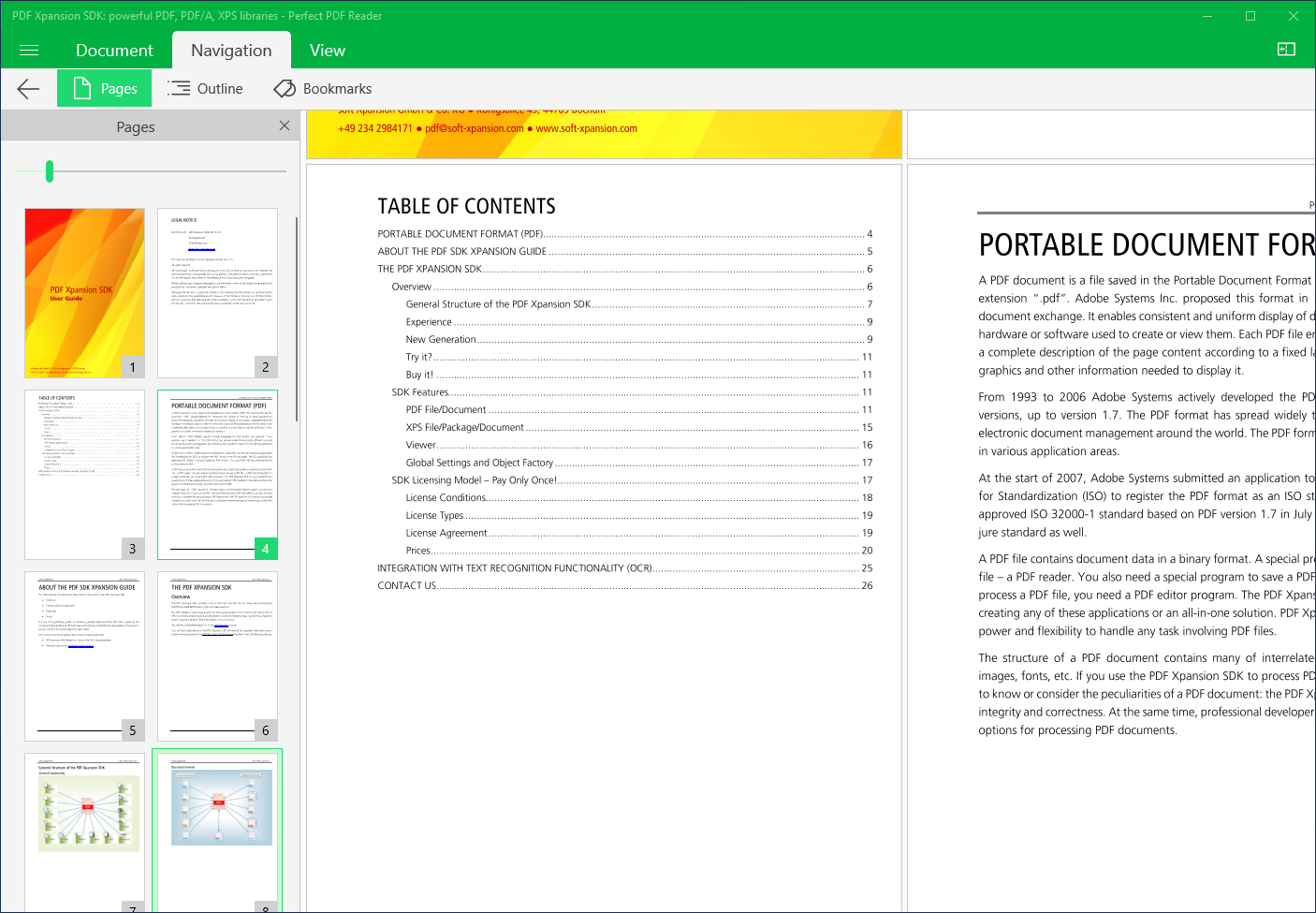Screen dimensions: 1316x913
Task: Open the hamburger main menu
Action: click(x=28, y=50)
